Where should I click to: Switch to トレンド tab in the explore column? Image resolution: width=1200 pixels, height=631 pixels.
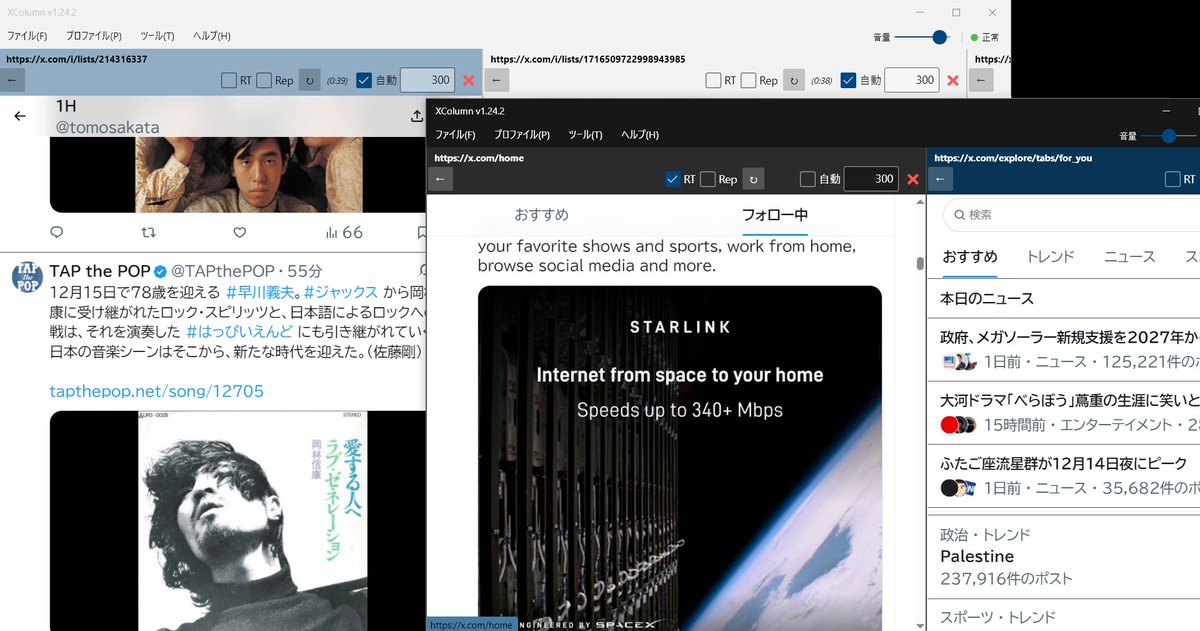(1051, 257)
